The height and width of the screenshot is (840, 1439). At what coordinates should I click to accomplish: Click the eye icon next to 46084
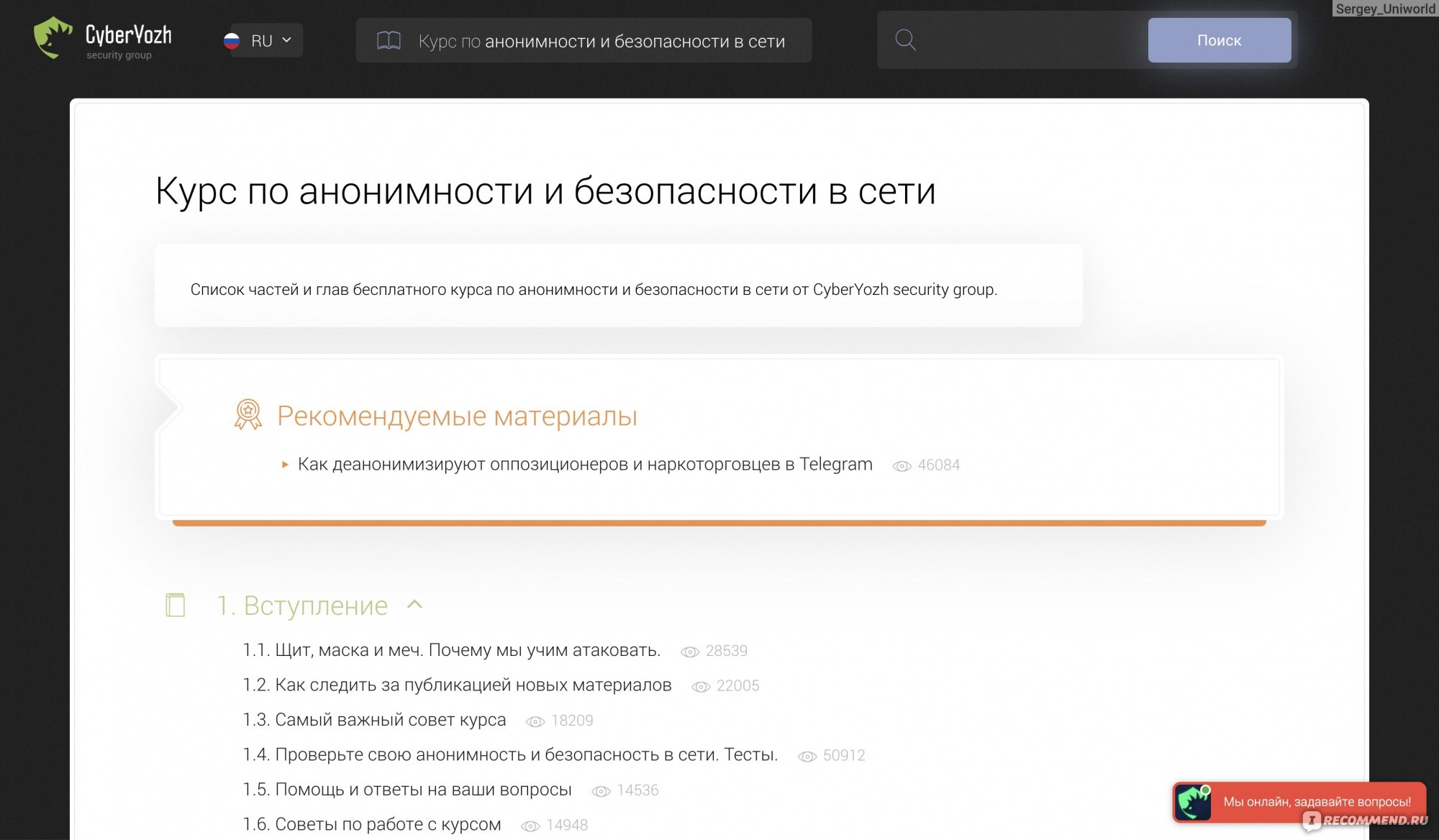pos(902,466)
